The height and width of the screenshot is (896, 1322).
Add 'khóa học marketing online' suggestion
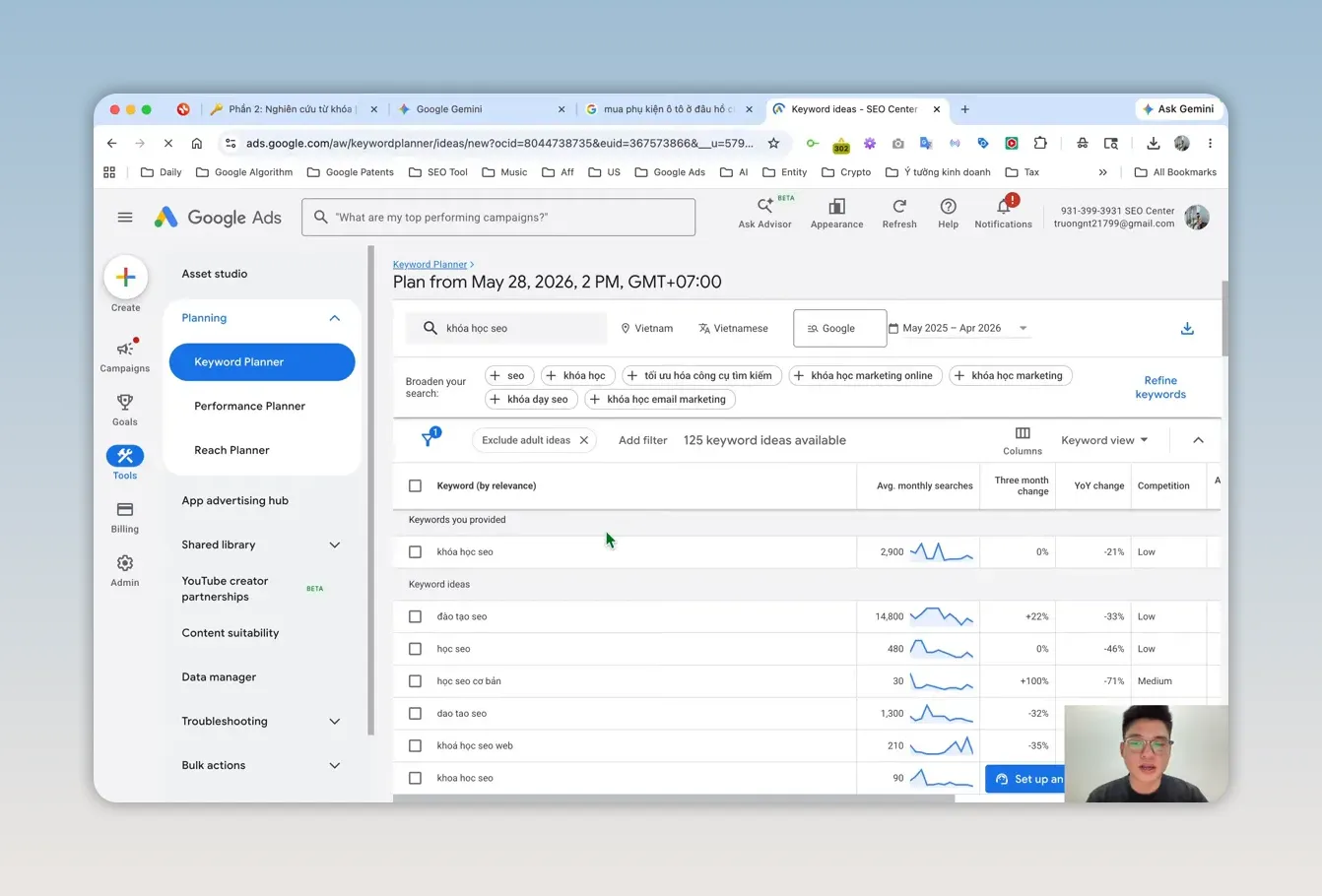[865, 375]
